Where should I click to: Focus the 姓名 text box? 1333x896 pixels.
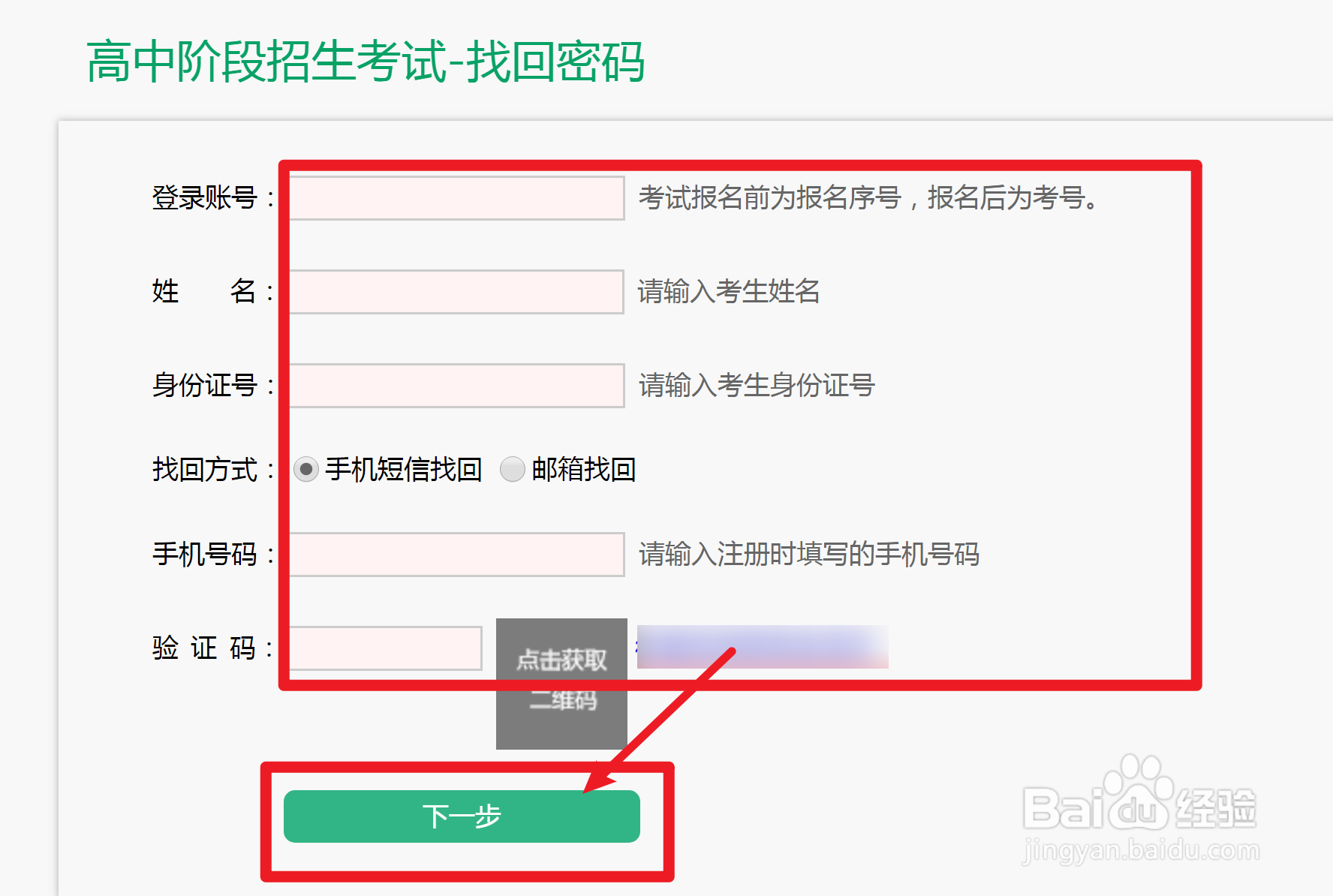[x=456, y=292]
